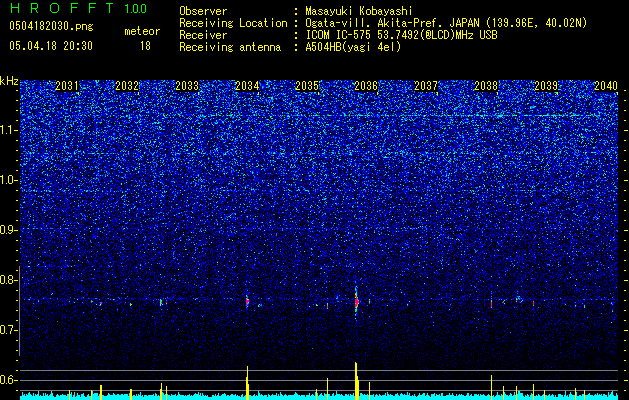Screen dimensions: 629x400
Task: Click the 2034 time marker
Action: coord(247,86)
